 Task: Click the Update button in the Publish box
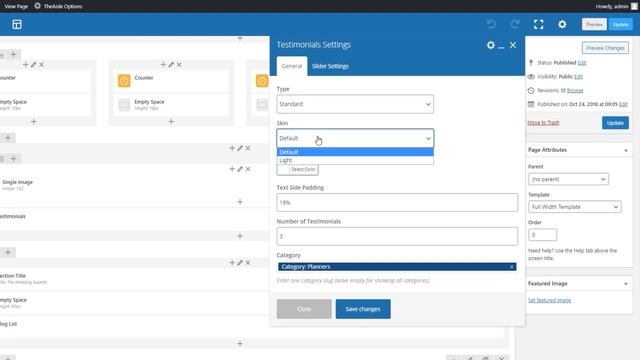(x=615, y=123)
